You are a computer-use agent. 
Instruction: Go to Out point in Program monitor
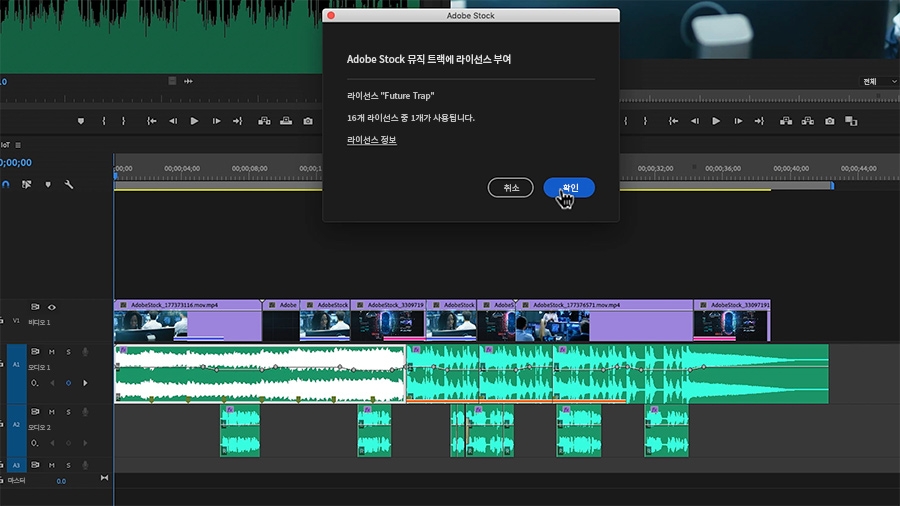(759, 121)
